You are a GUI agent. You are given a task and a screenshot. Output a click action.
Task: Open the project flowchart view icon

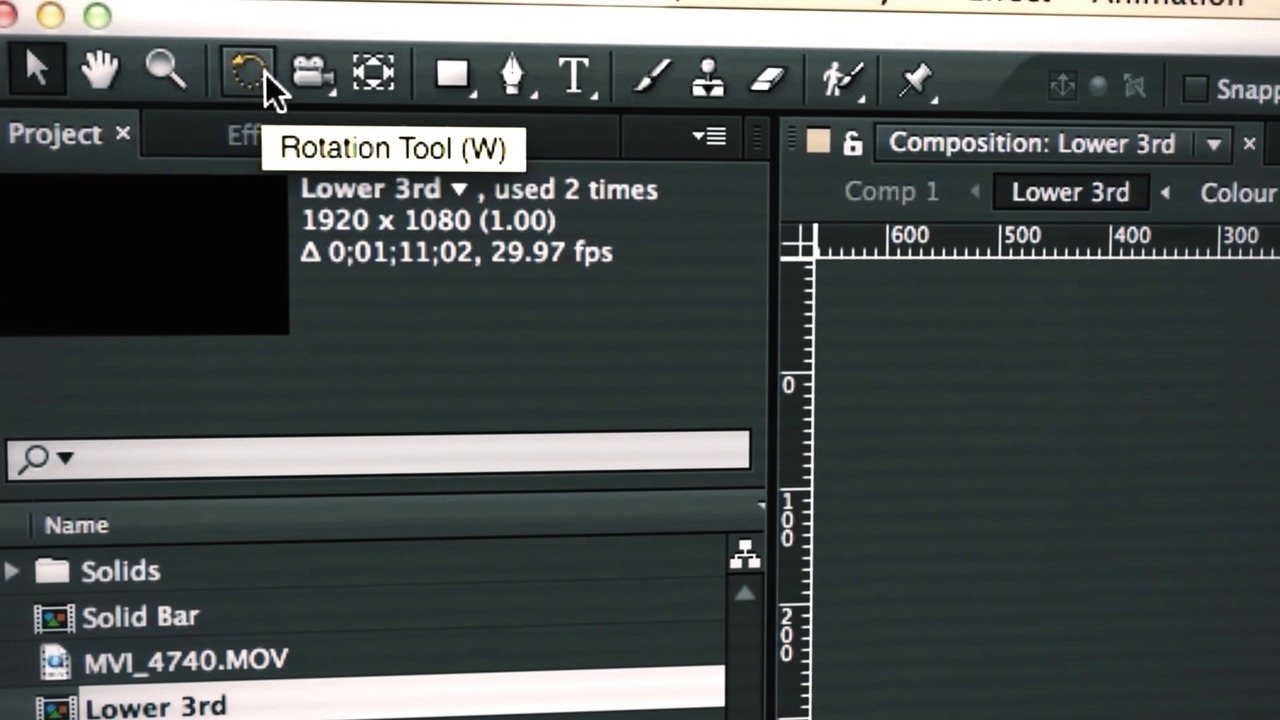coord(744,555)
